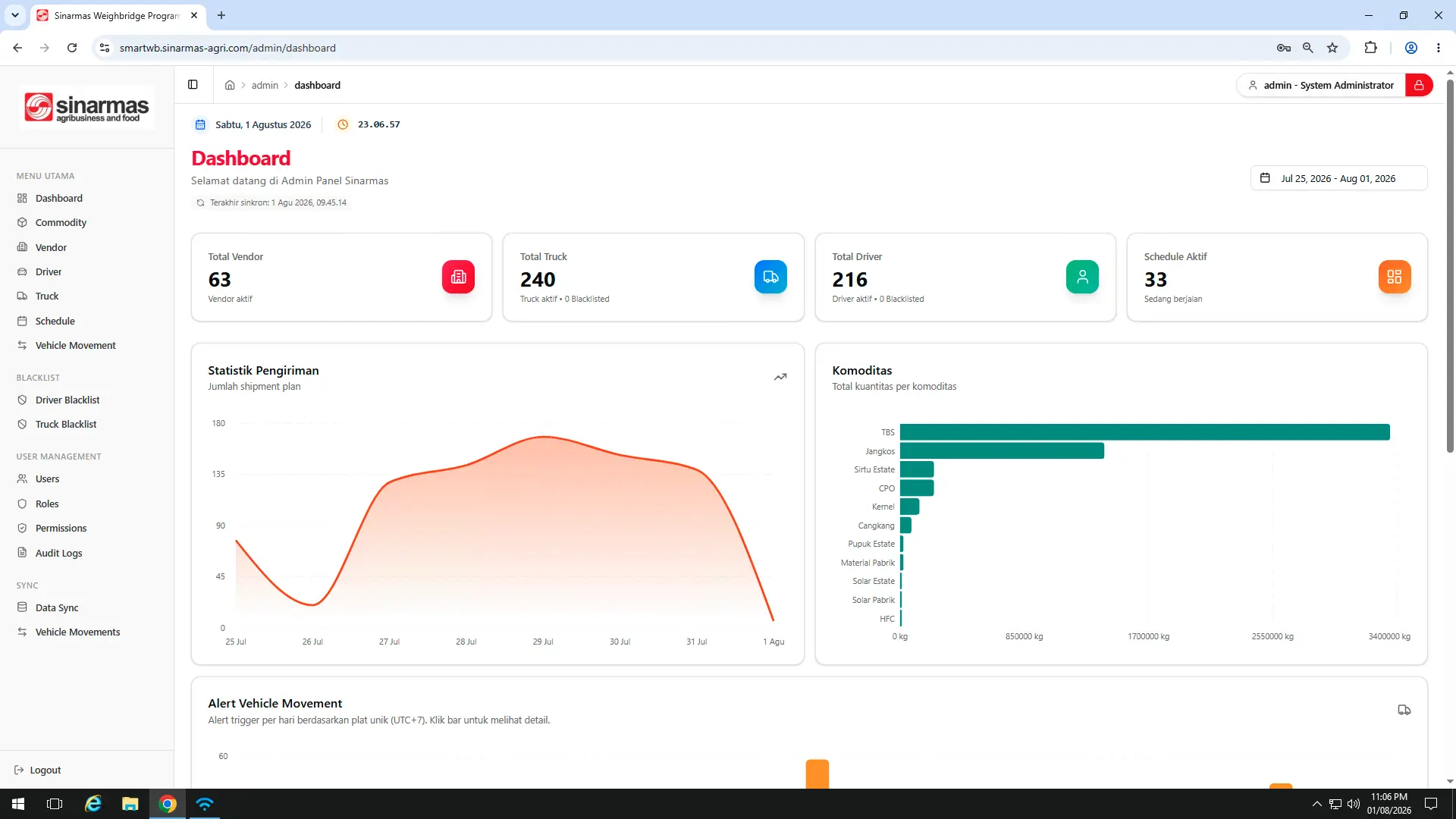The image size is (1456, 819).
Task: Click the dashboard breadcrumb link
Action: (x=317, y=85)
